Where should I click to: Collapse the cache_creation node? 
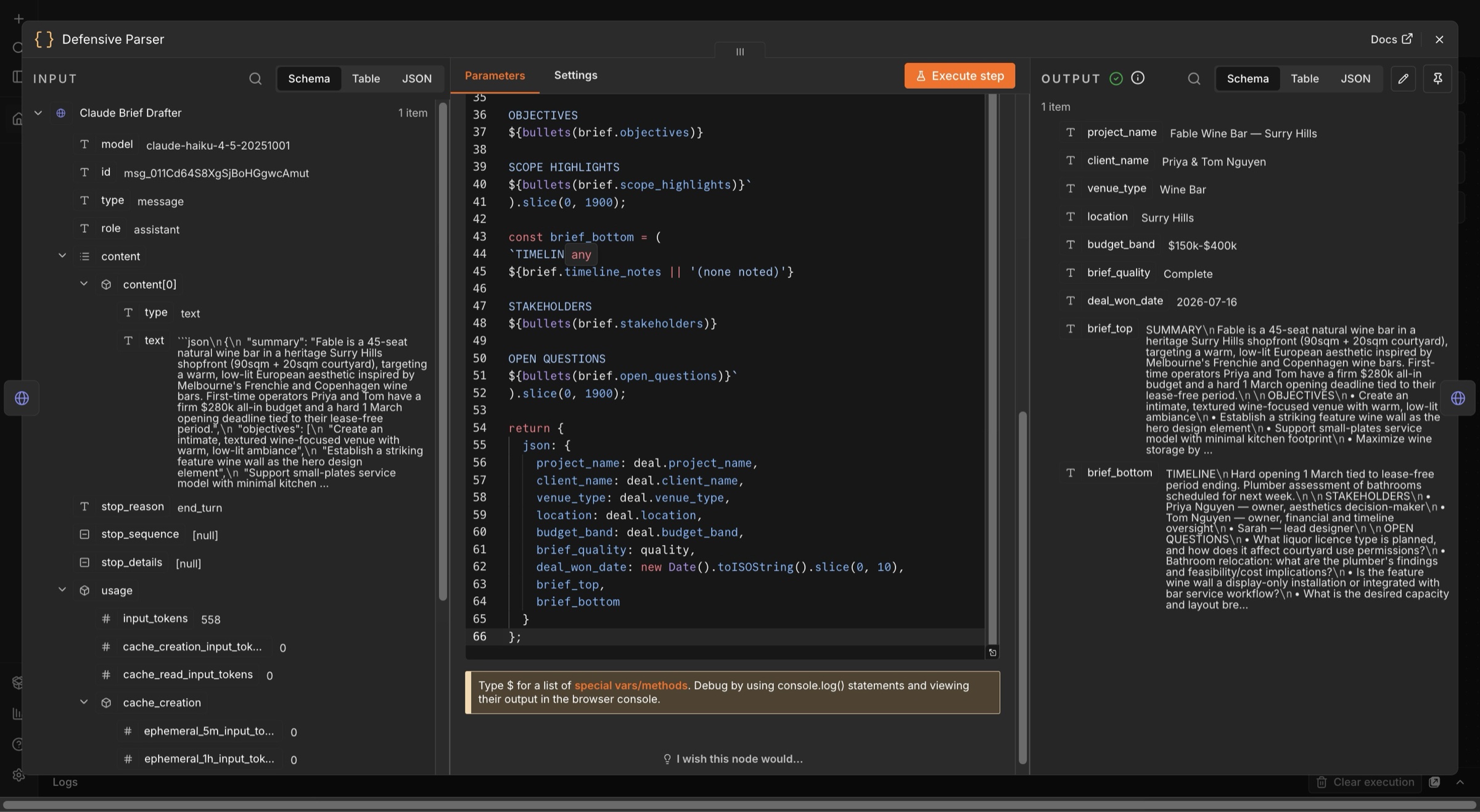(x=84, y=702)
